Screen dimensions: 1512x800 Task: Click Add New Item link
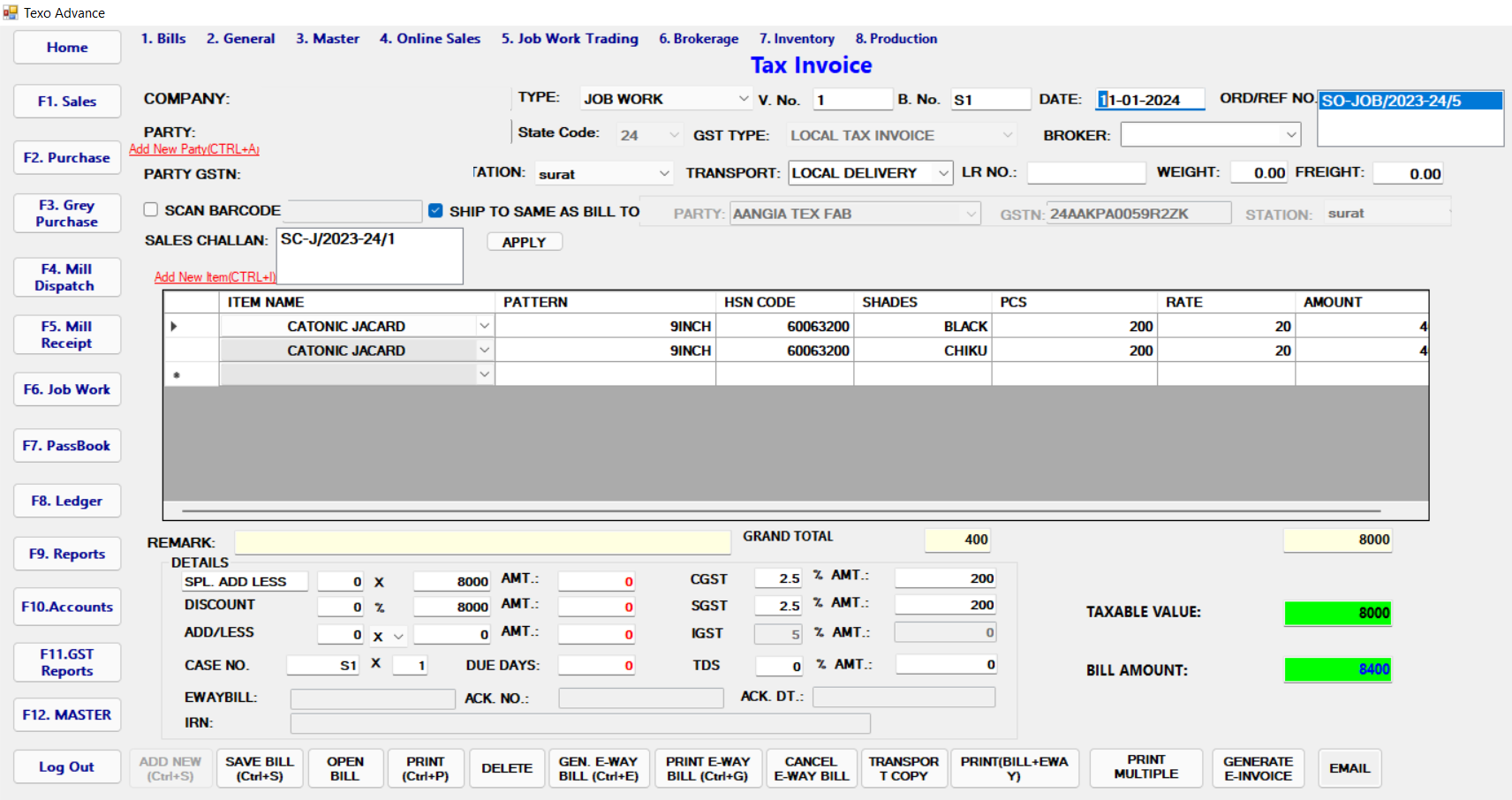point(215,277)
